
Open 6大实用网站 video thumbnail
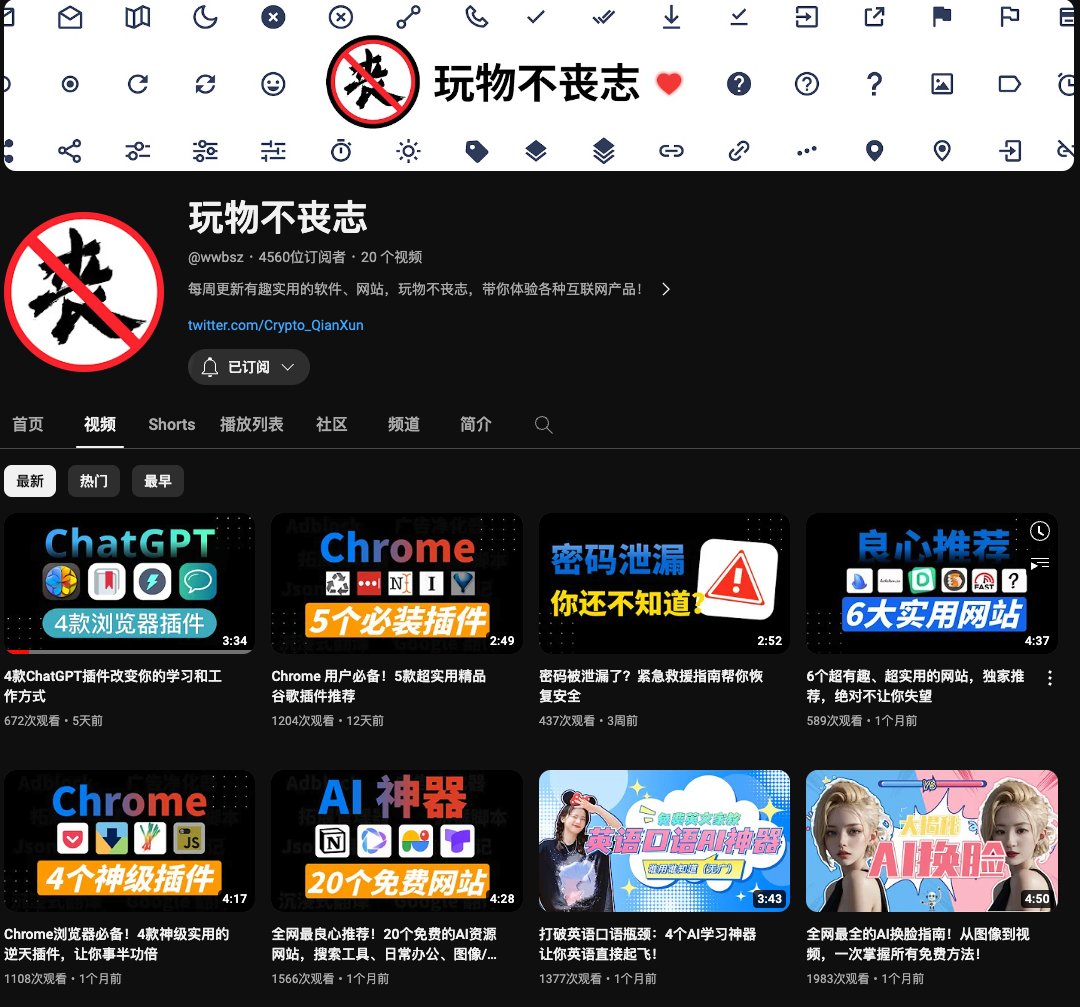coord(932,583)
